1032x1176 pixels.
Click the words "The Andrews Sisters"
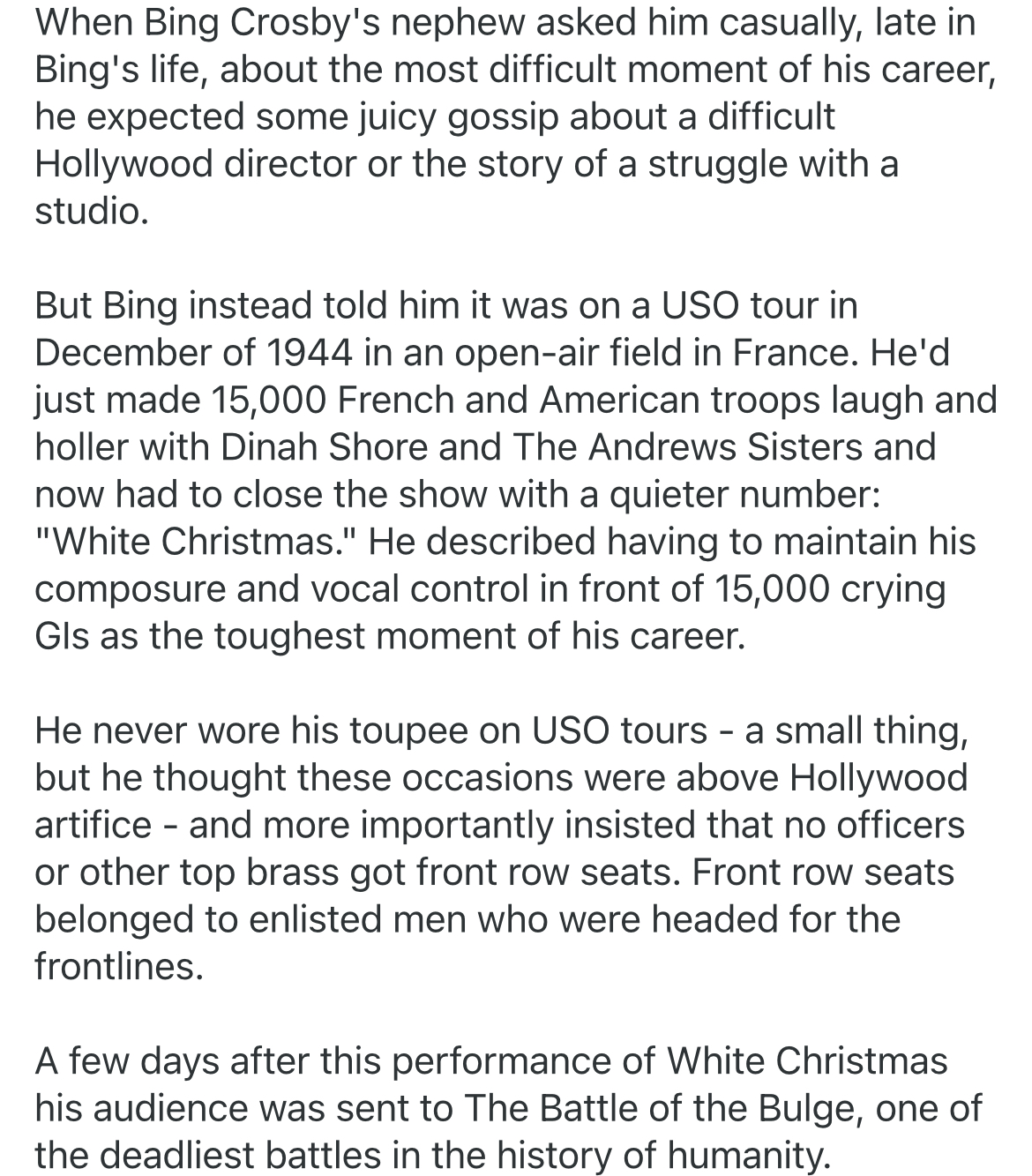687,447
